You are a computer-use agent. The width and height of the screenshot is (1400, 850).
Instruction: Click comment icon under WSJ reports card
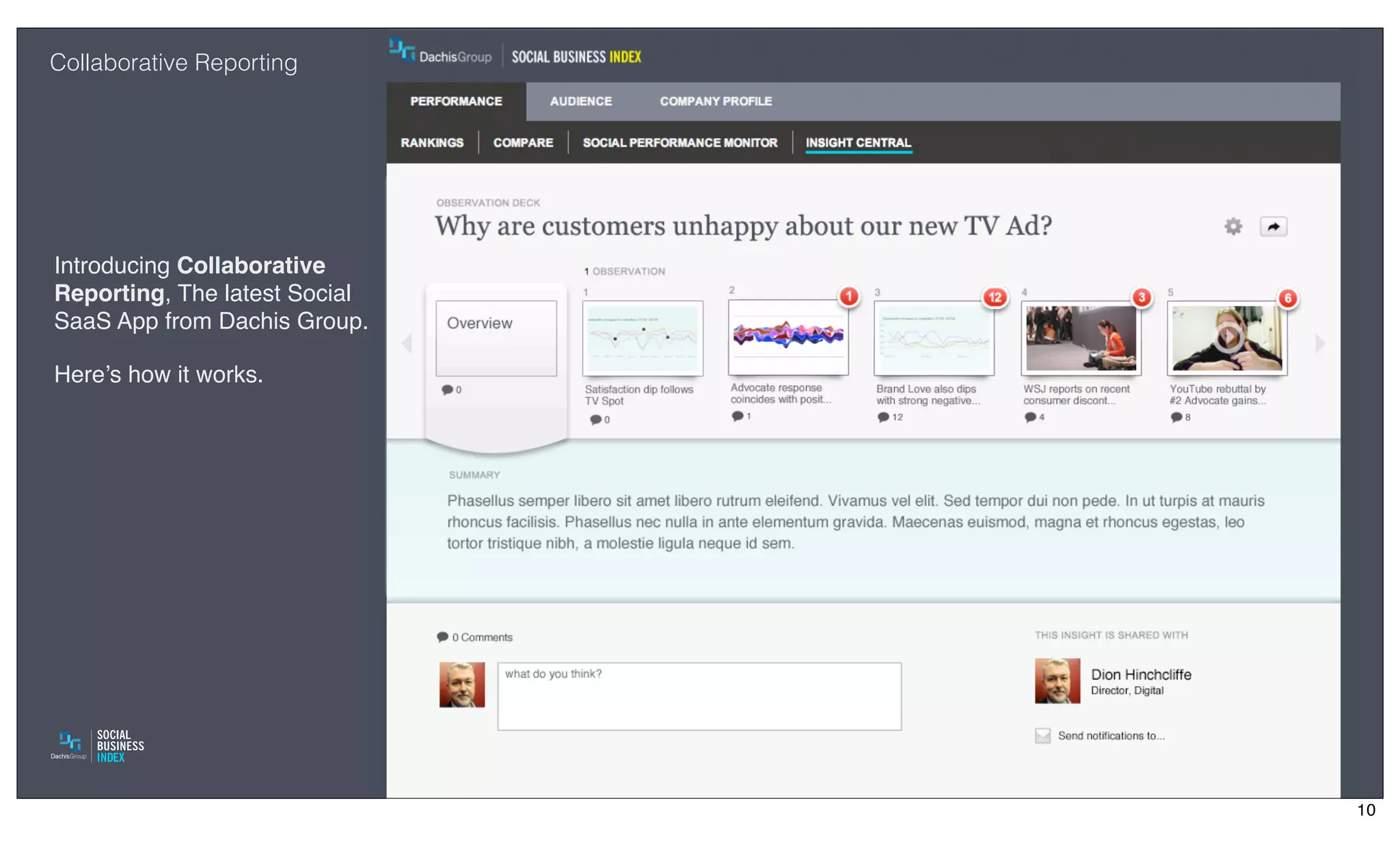click(x=1030, y=416)
